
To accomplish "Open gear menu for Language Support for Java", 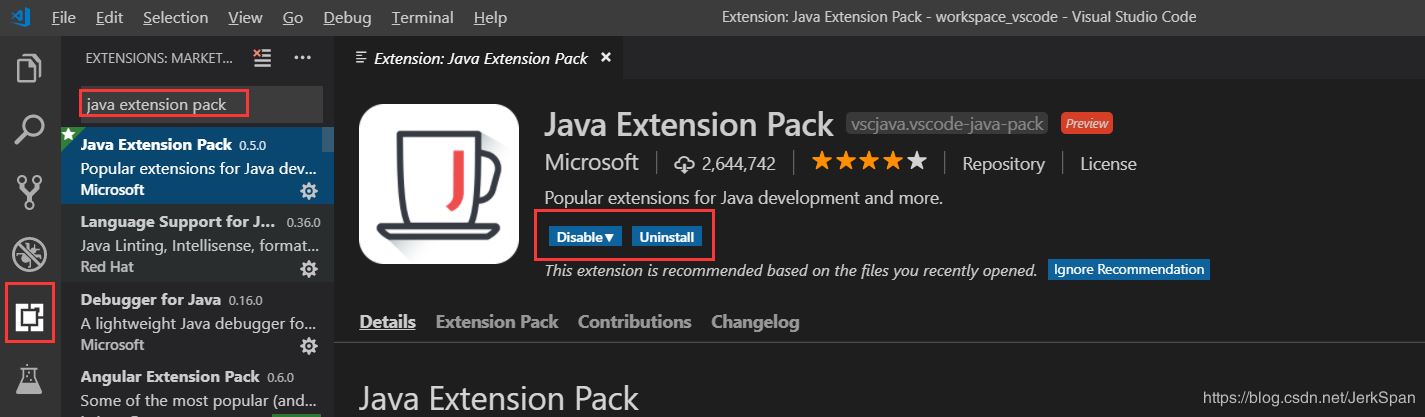I will 309,268.
